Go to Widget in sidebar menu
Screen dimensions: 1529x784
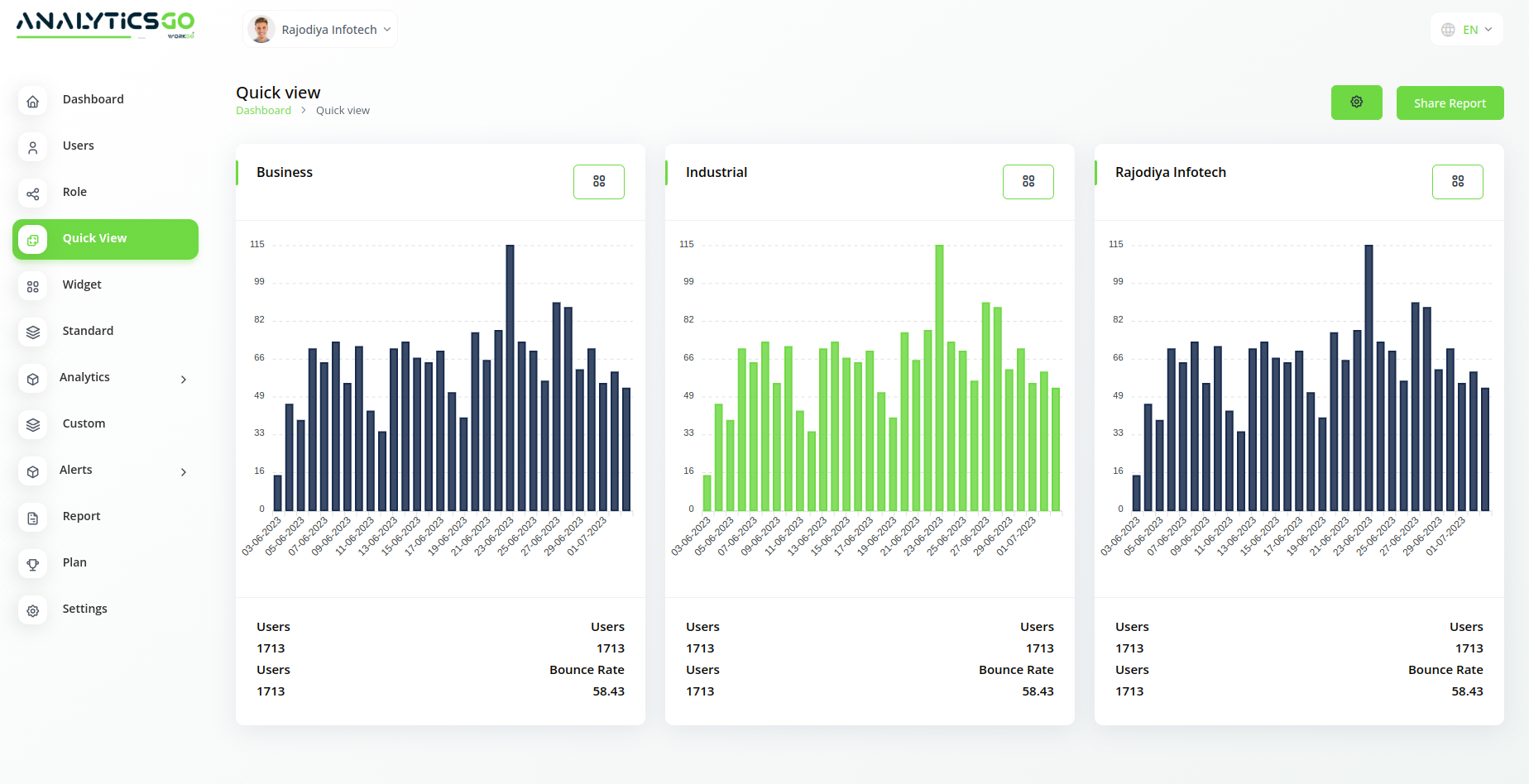(x=82, y=284)
